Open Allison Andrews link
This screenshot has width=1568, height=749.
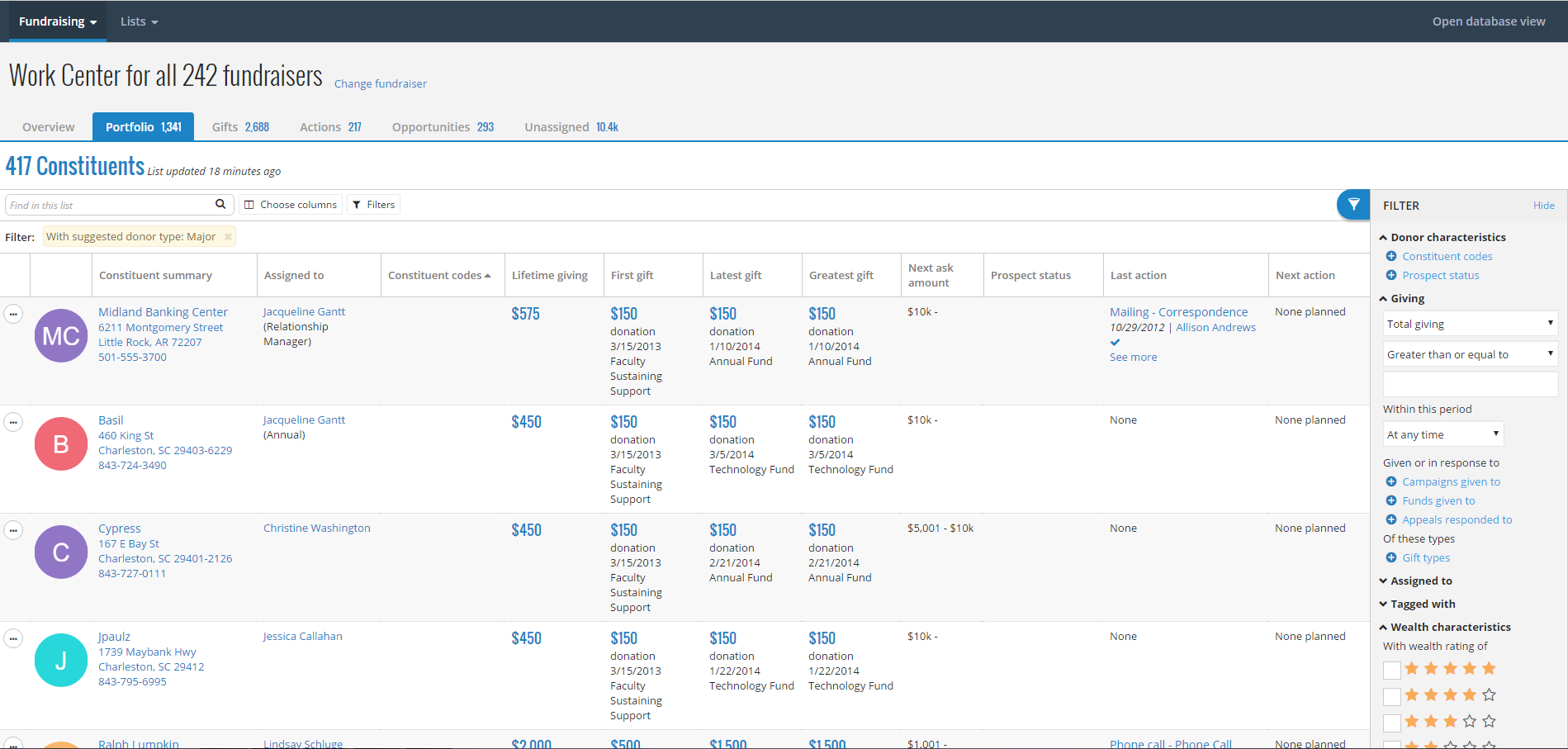(1215, 327)
